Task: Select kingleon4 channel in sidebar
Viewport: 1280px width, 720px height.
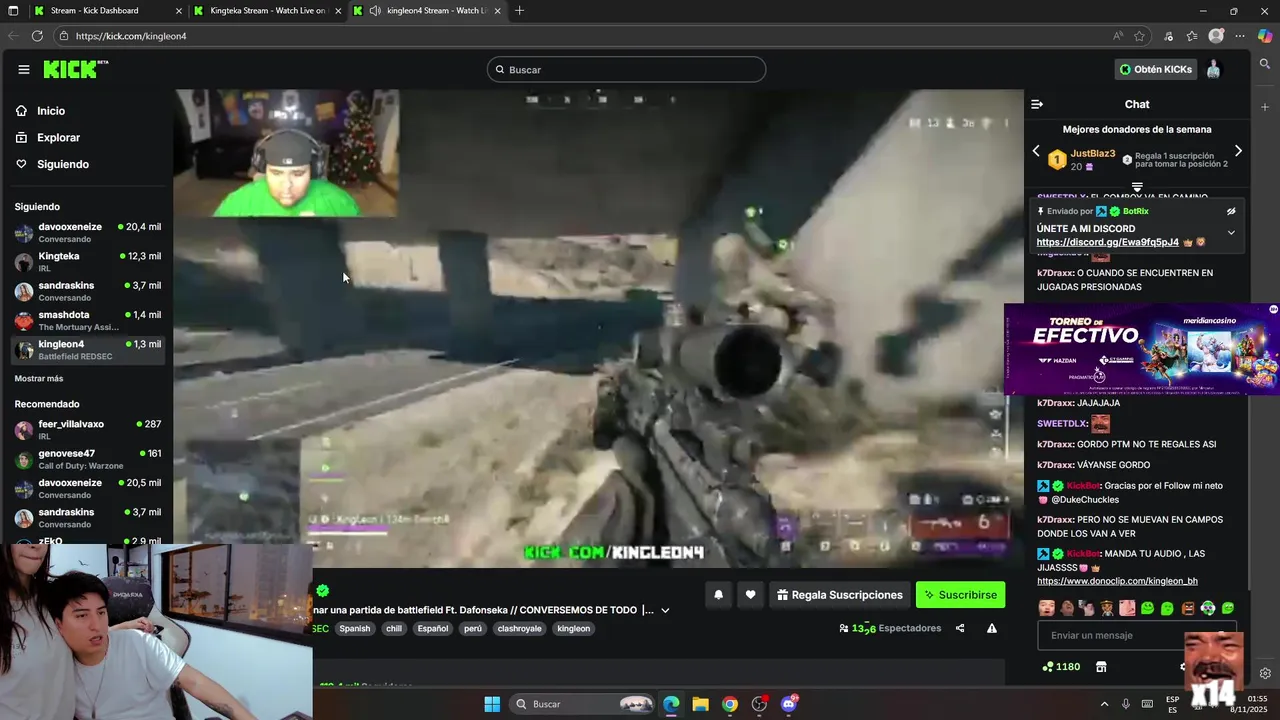Action: (88, 350)
